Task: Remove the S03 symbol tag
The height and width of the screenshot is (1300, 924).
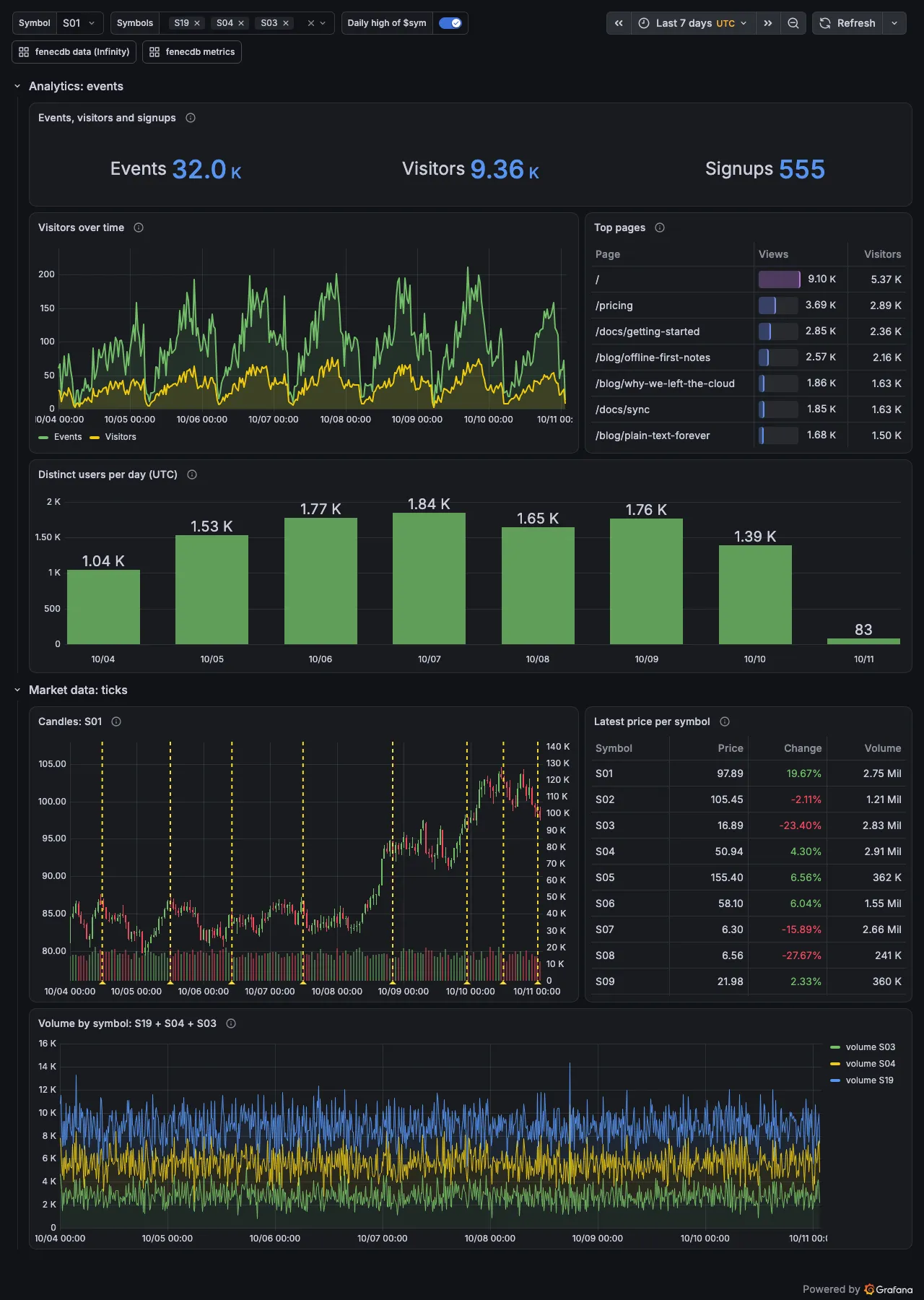Action: pyautogui.click(x=286, y=23)
